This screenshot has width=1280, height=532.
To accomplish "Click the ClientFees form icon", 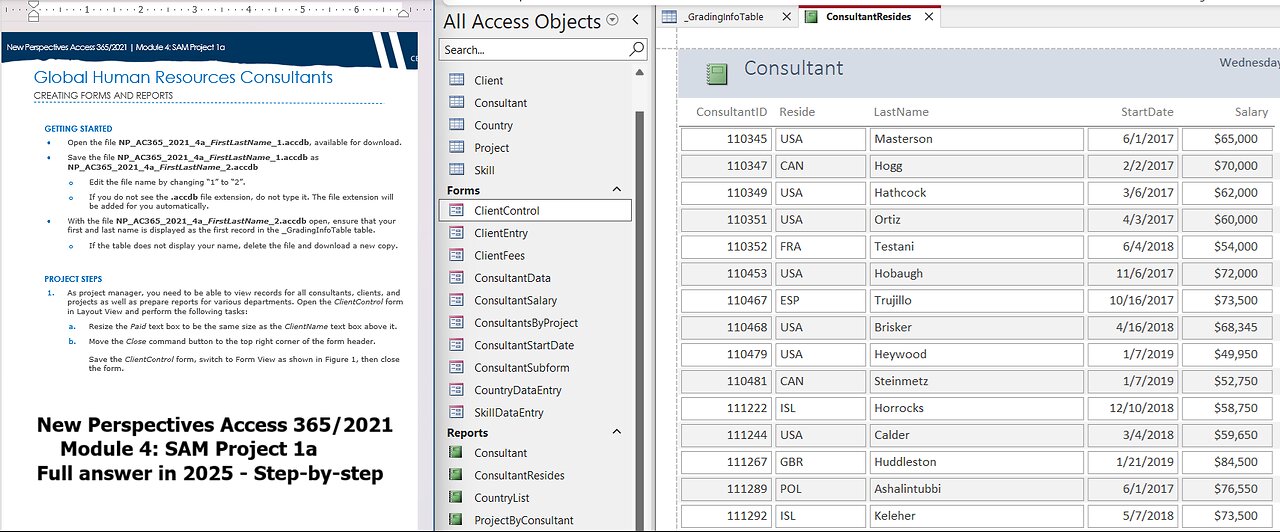I will click(456, 255).
